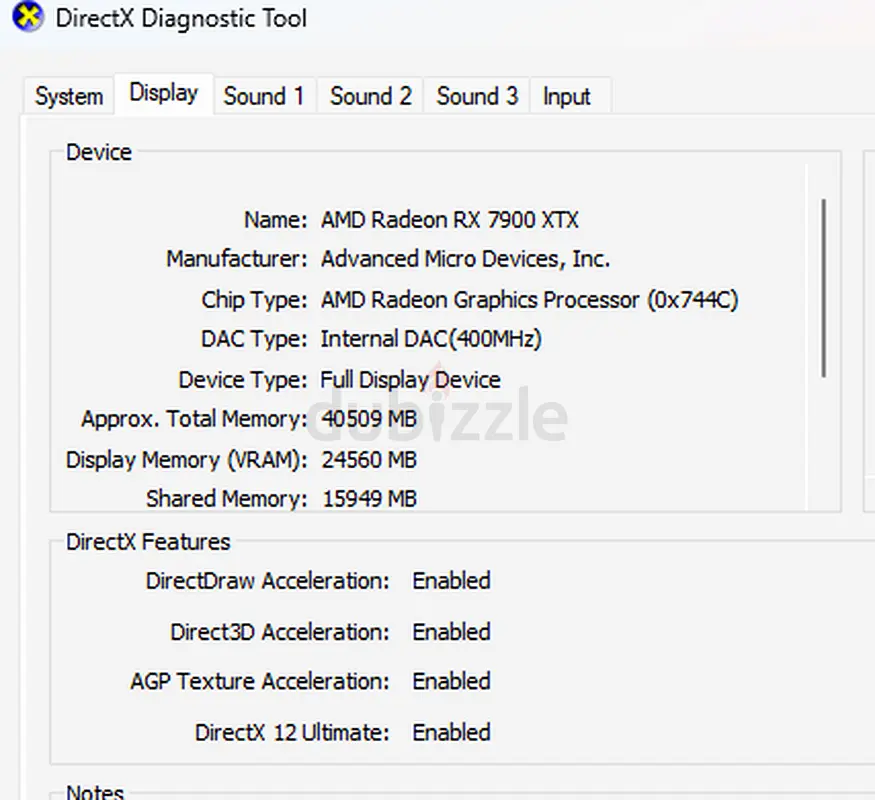Click the DirectX Diagnostic Tool window title
The image size is (875, 800).
(181, 18)
